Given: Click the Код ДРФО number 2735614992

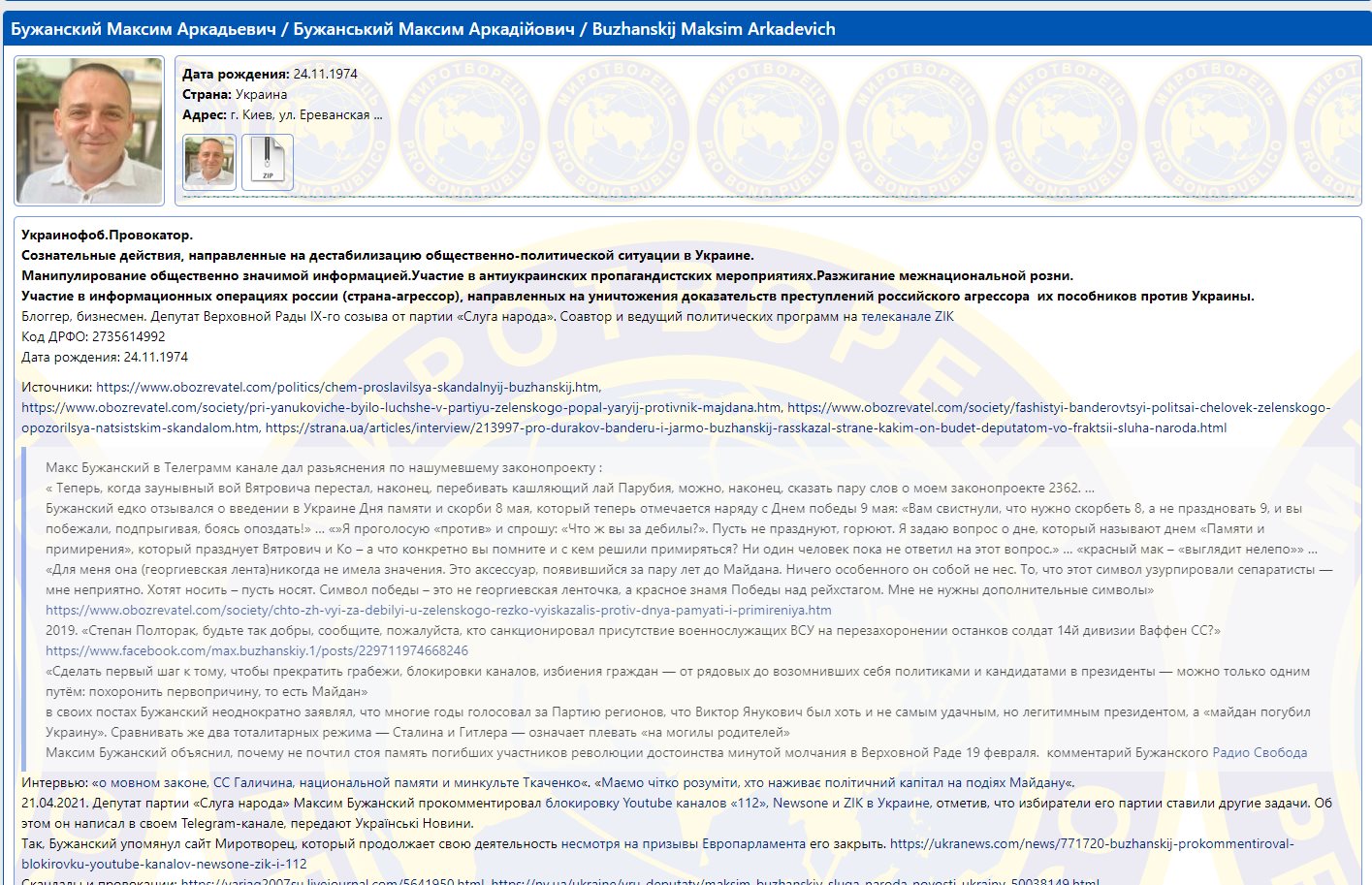Looking at the screenshot, I should tap(128, 336).
